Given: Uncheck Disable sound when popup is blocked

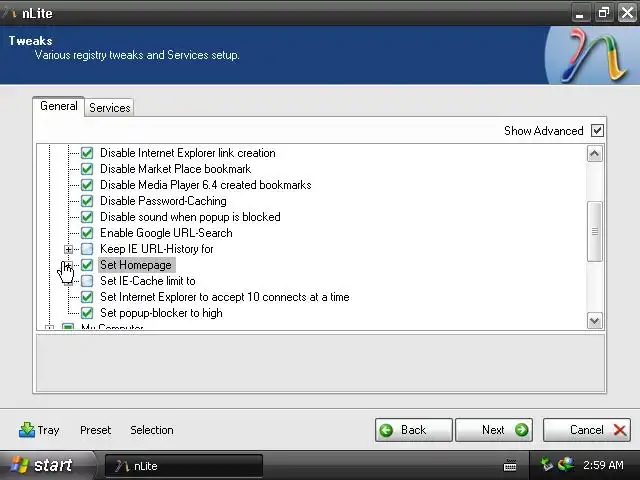Looking at the screenshot, I should (x=87, y=217).
